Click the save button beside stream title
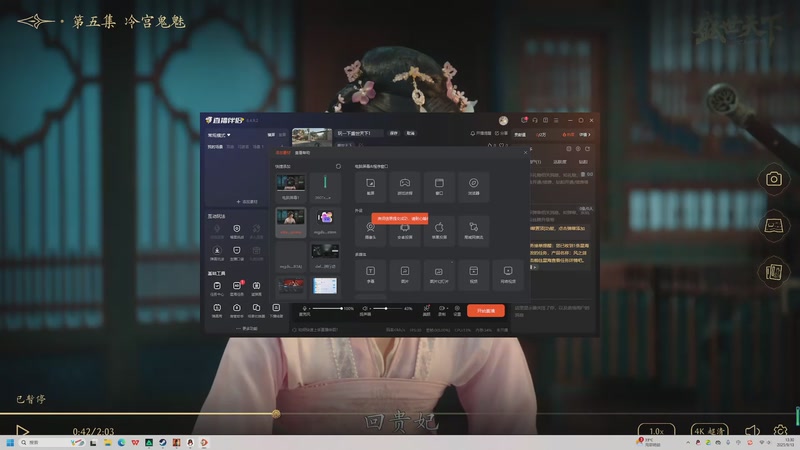The image size is (800, 450). pos(393,133)
